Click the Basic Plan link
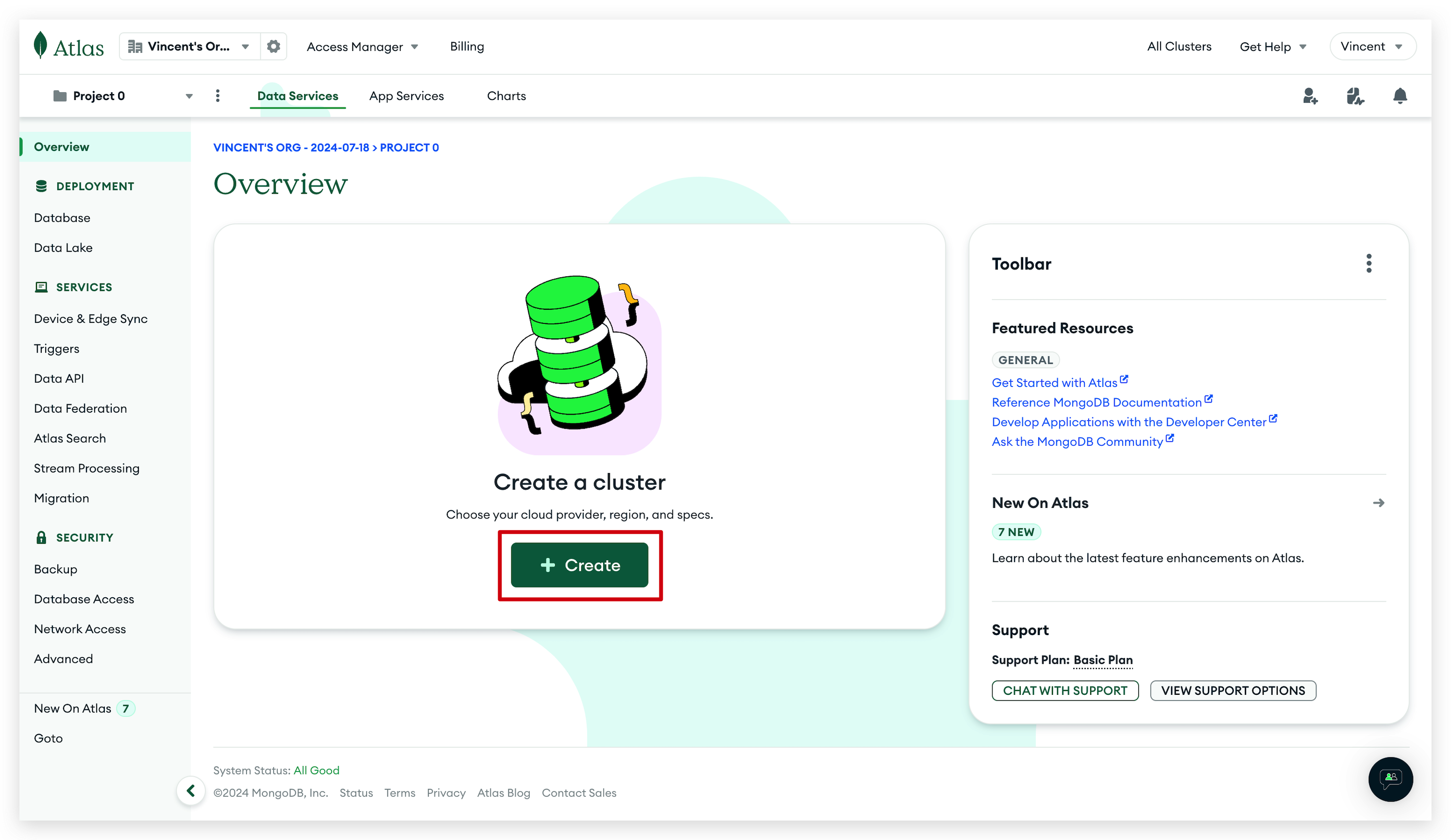This screenshot has width=1451, height=840. pos(1103,660)
